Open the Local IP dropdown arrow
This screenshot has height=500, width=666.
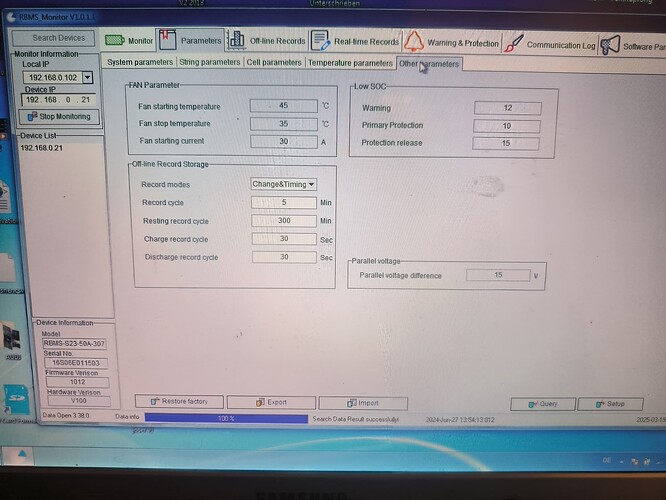87,77
